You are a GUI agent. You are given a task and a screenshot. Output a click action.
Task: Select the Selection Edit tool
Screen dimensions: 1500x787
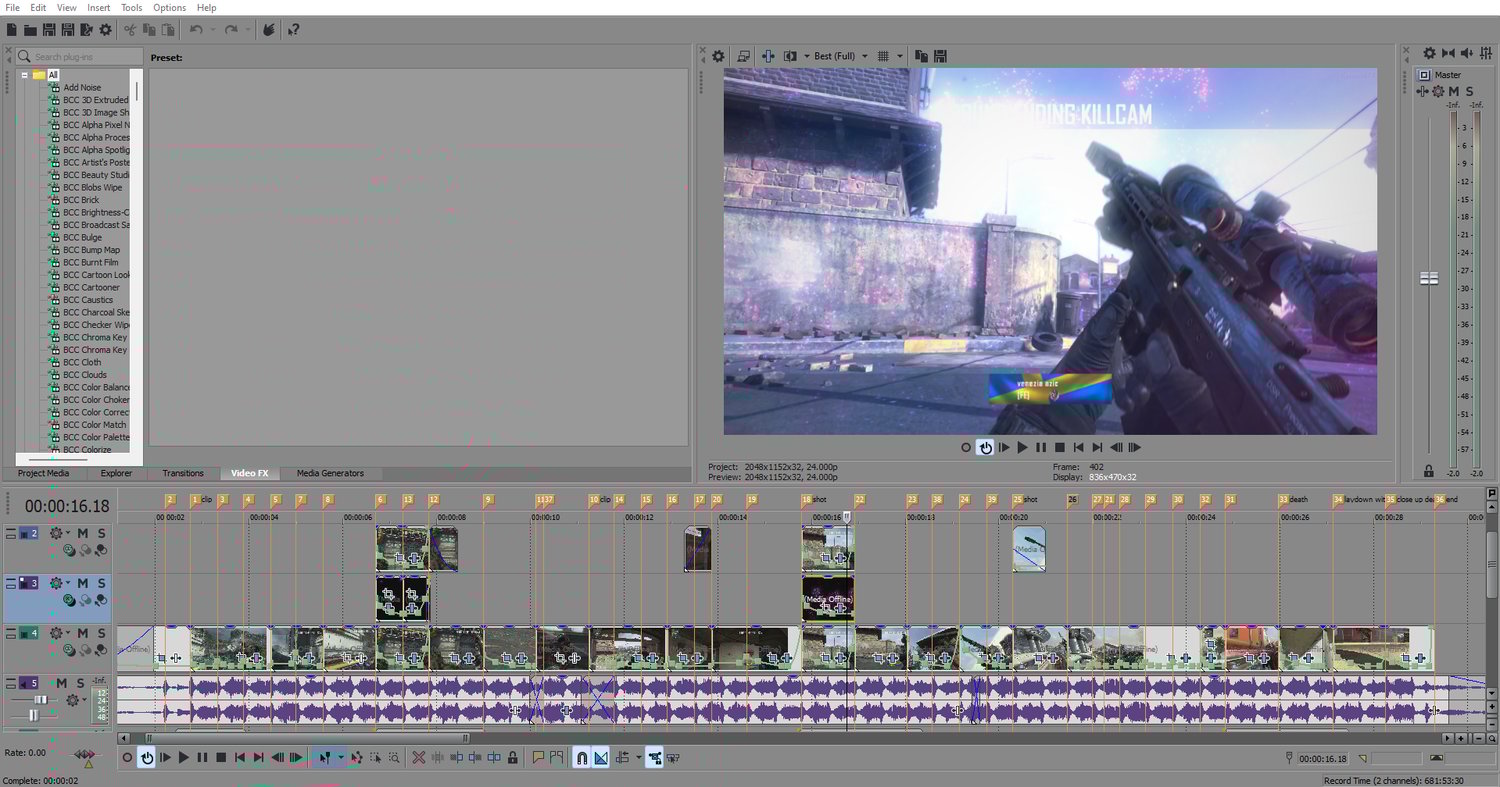pyautogui.click(x=376, y=758)
